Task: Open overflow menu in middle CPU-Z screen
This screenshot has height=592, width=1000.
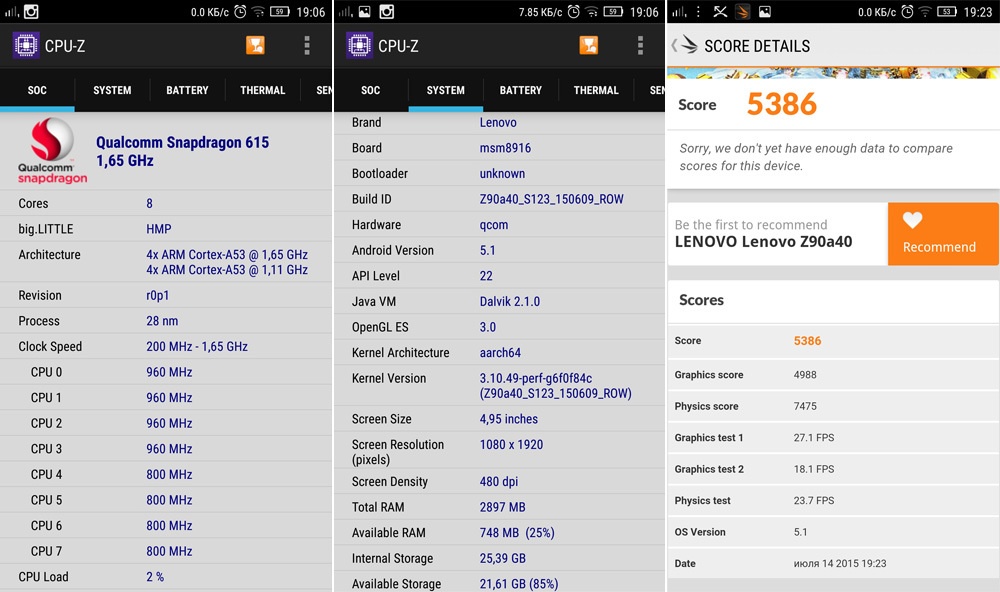Action: click(x=640, y=45)
